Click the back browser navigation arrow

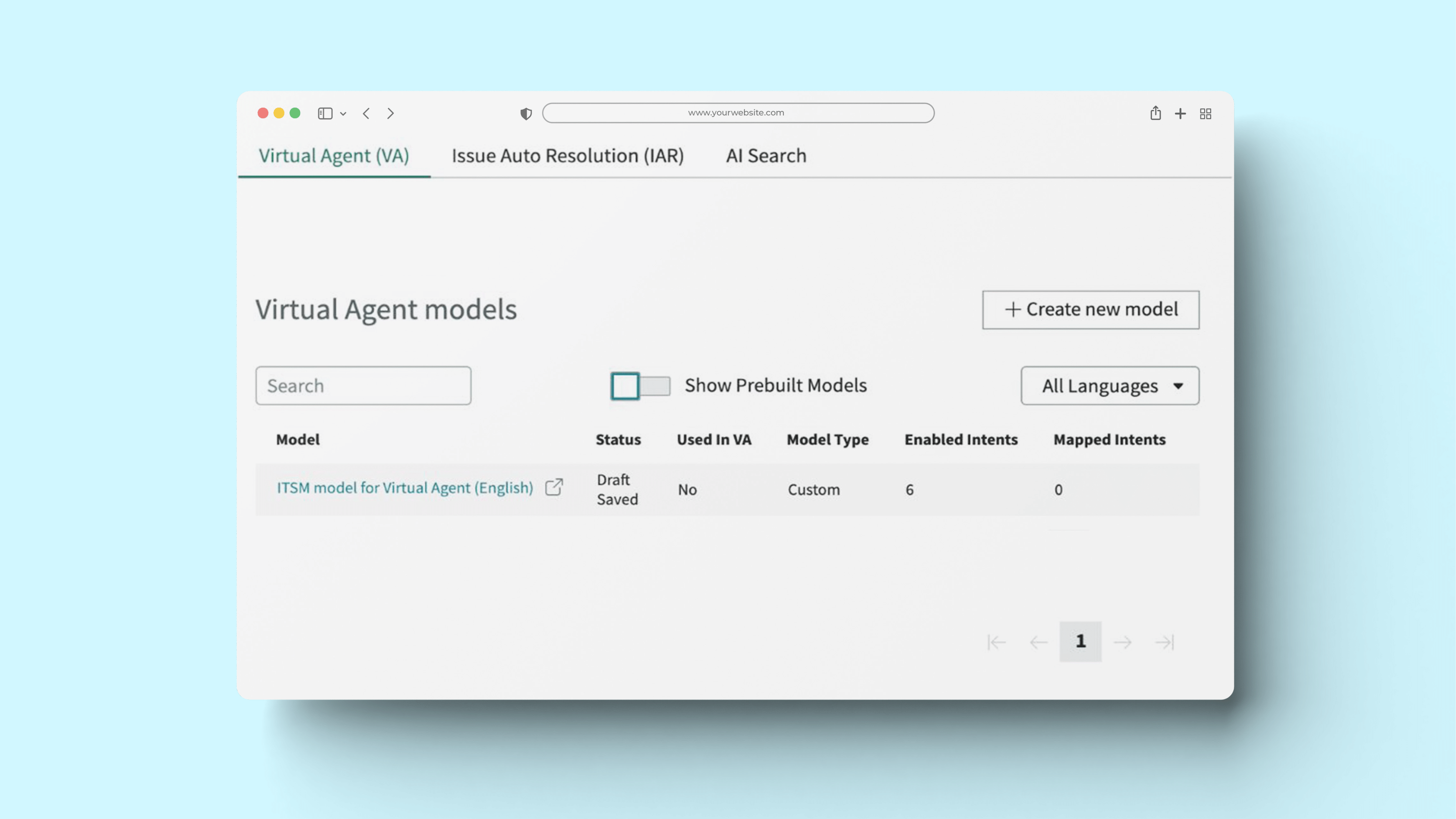pyautogui.click(x=366, y=112)
